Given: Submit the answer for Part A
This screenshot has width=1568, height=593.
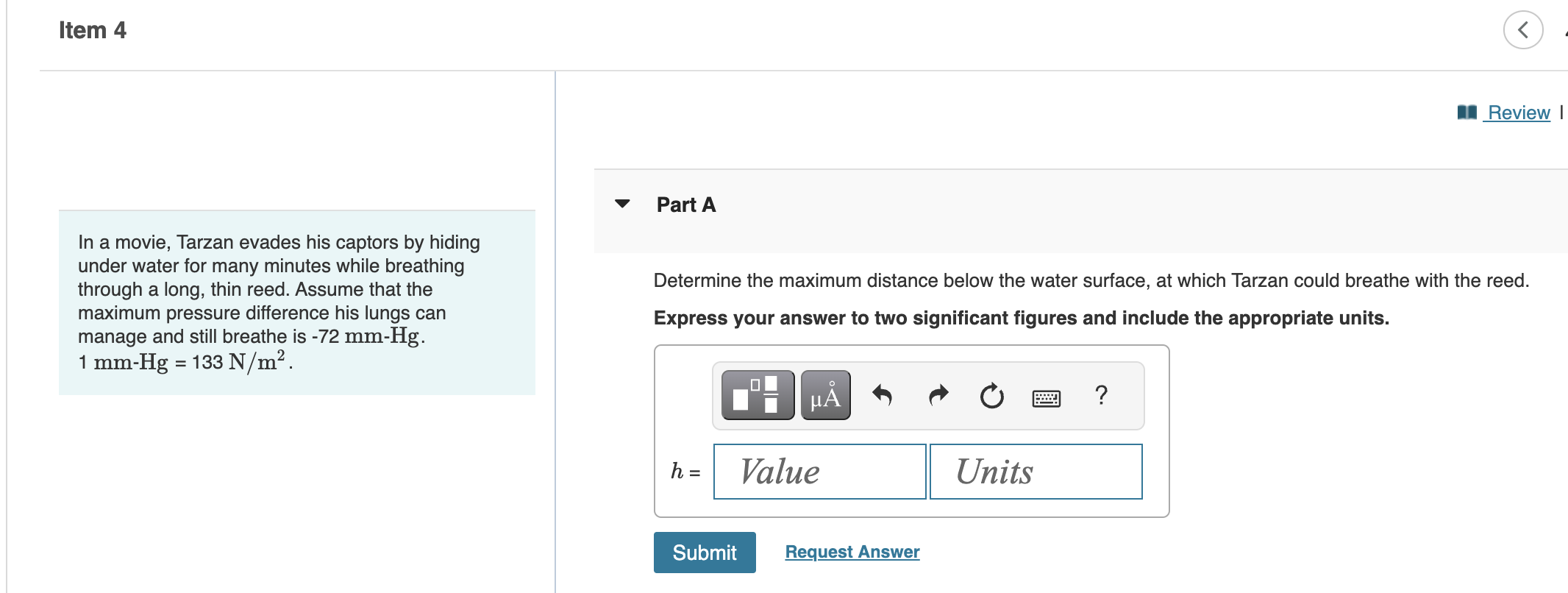Looking at the screenshot, I should (x=704, y=552).
